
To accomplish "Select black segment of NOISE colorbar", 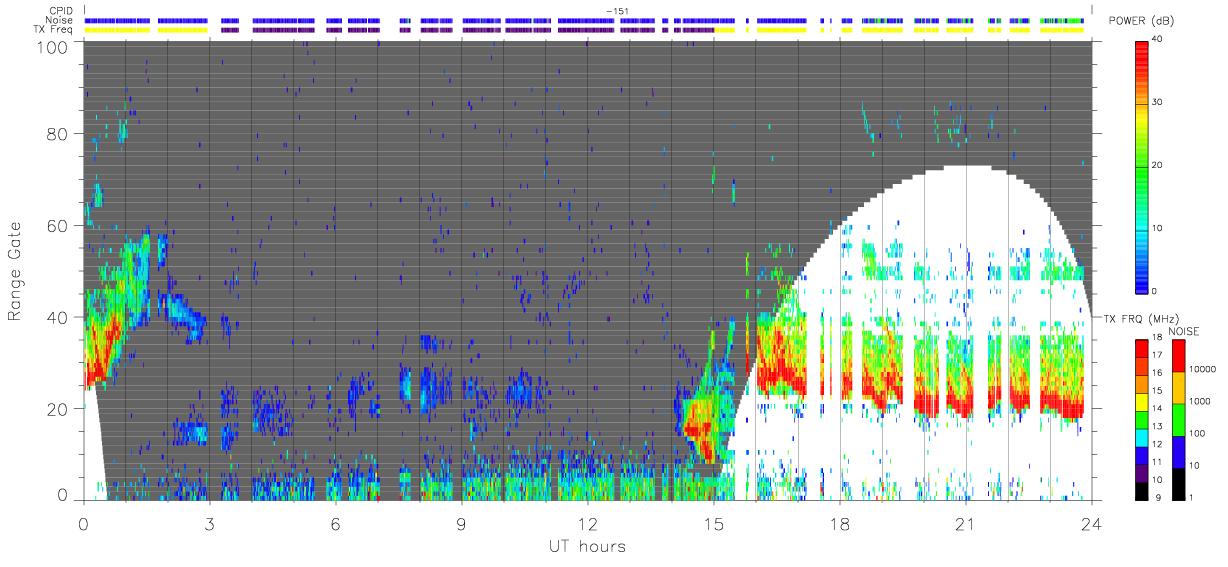I will click(1180, 483).
